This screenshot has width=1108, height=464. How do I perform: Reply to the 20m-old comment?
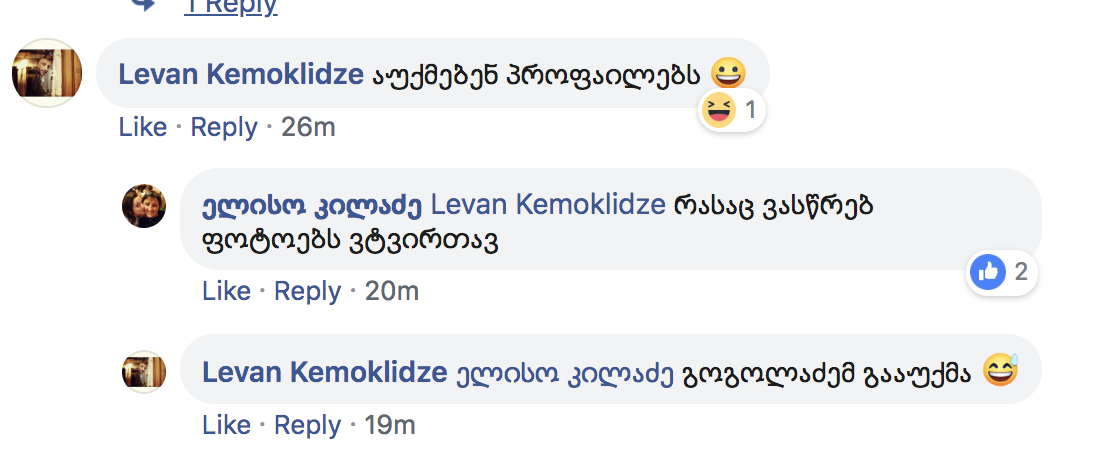(x=308, y=291)
